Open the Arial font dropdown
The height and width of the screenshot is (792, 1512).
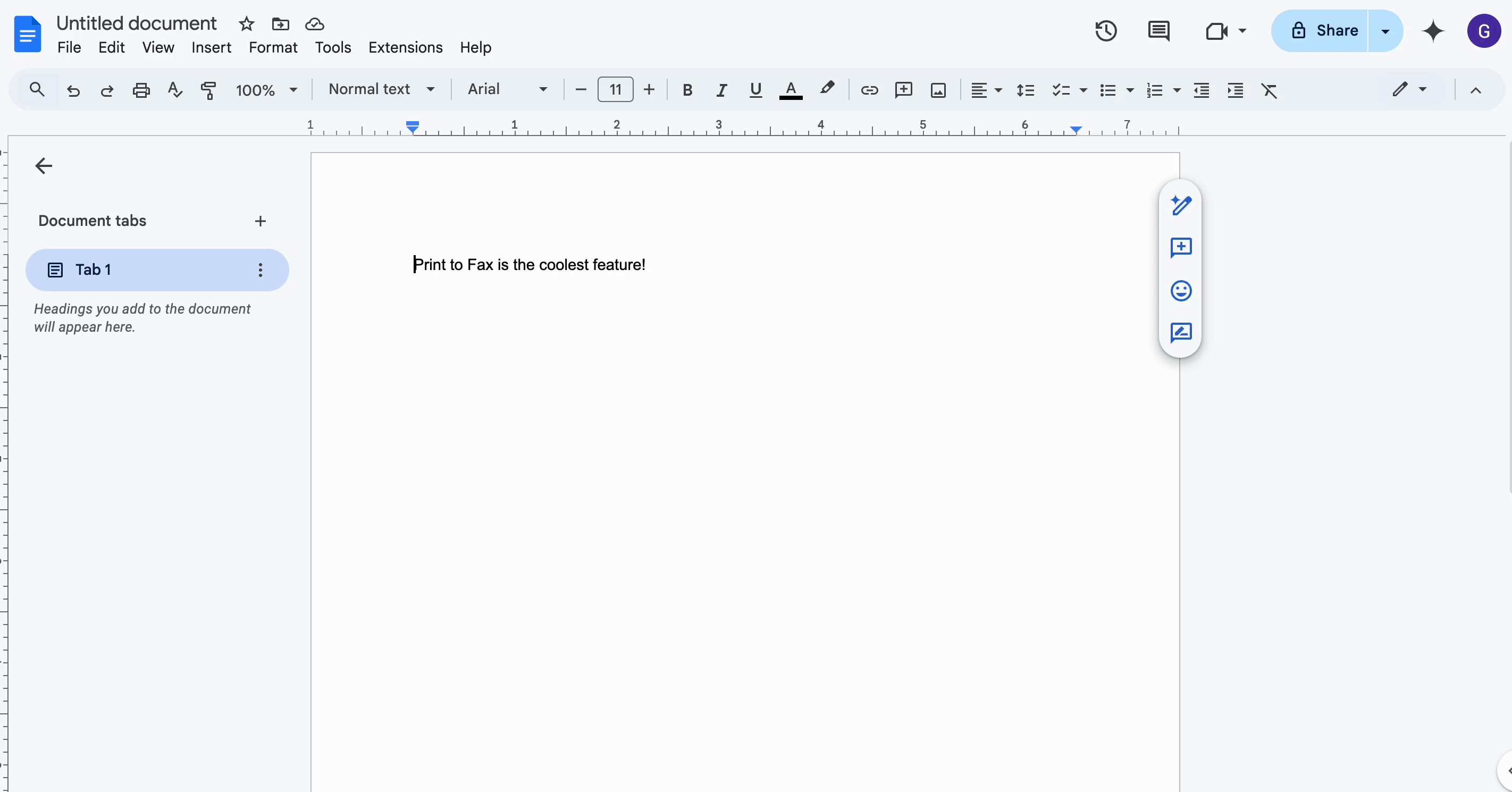(x=508, y=89)
